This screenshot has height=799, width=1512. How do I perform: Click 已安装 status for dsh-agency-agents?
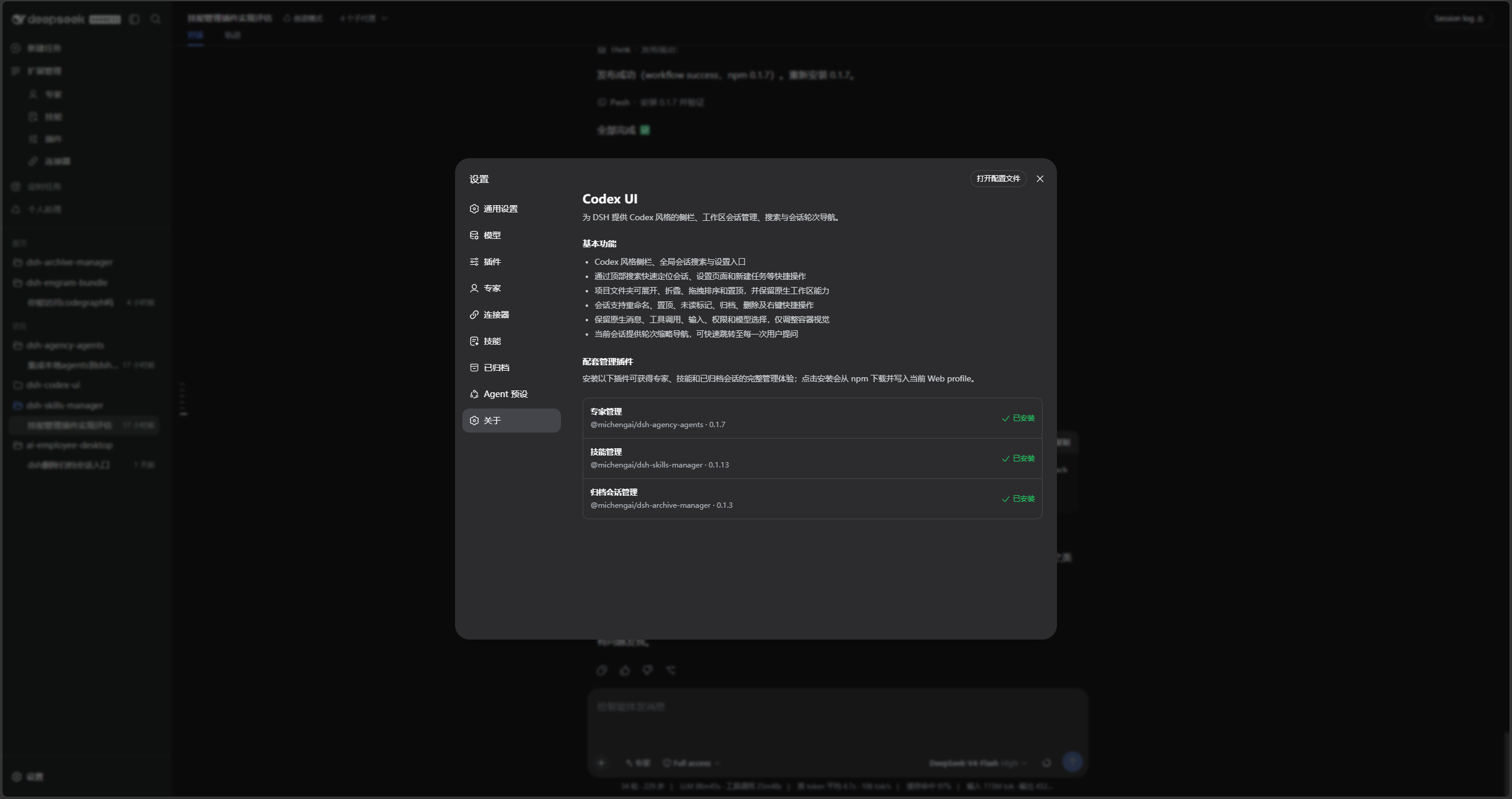pyautogui.click(x=1018, y=418)
